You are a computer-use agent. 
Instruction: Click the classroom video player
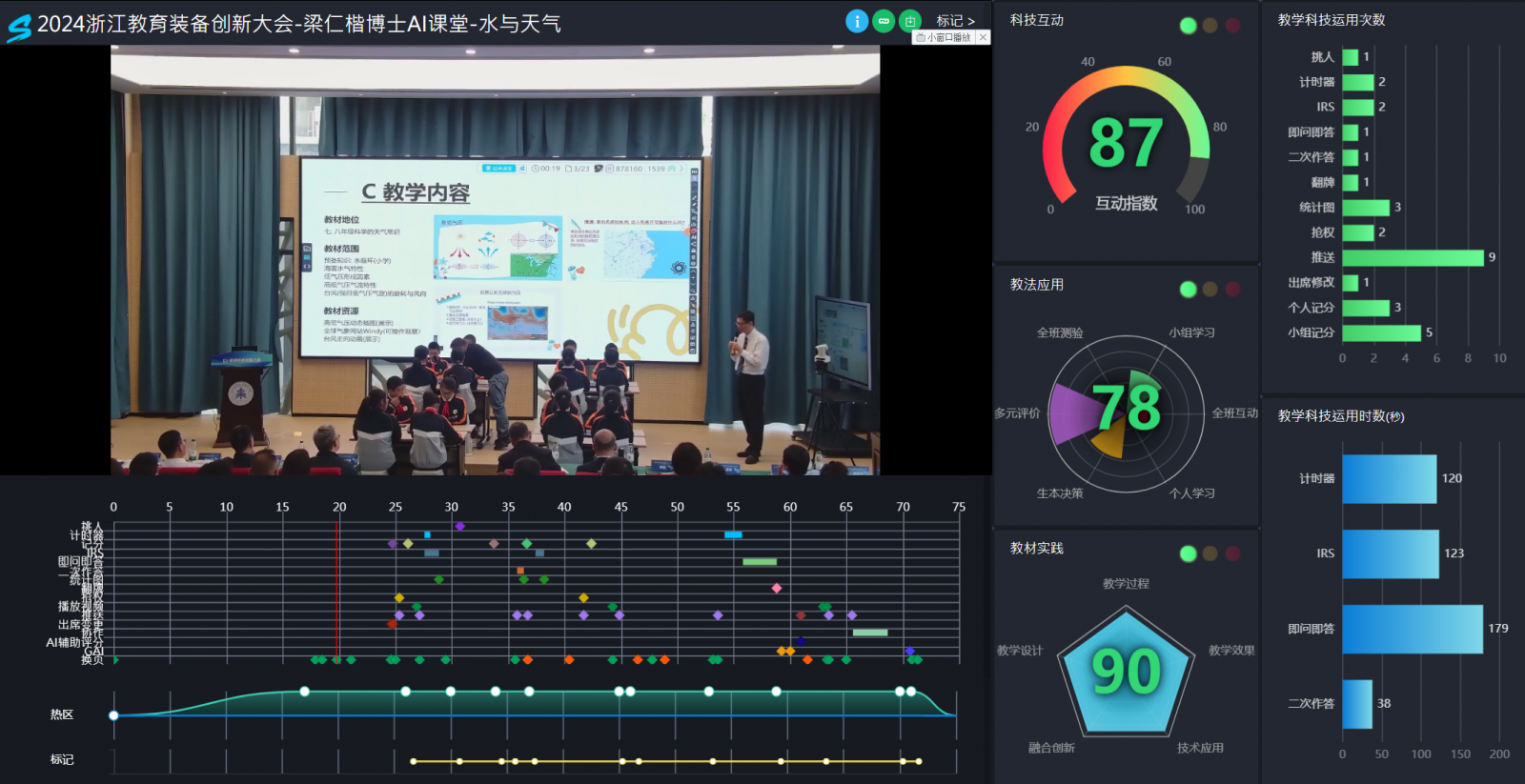pos(495,260)
